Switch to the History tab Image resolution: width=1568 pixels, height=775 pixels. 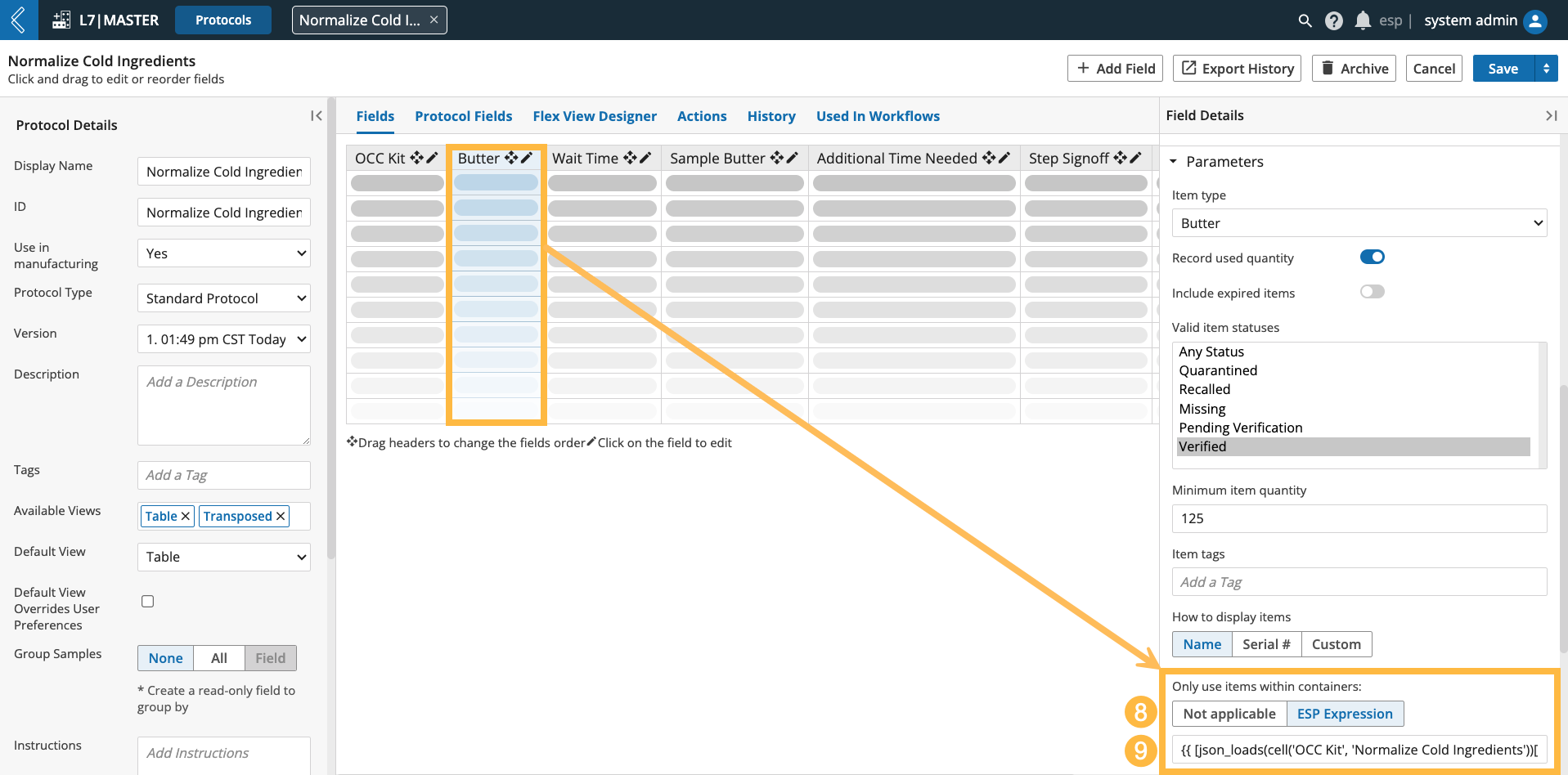(x=771, y=116)
